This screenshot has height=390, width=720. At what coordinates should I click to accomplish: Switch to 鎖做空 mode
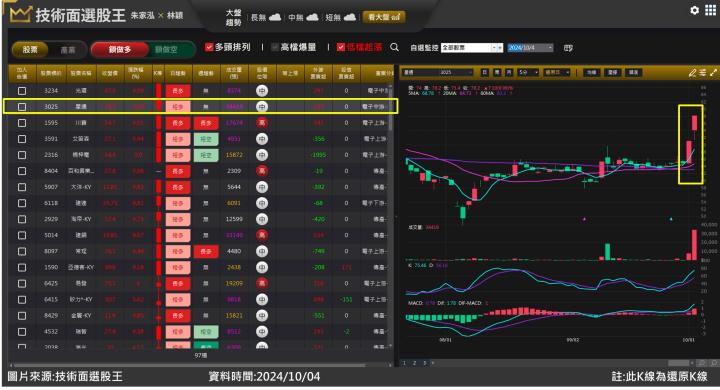[x=166, y=50]
